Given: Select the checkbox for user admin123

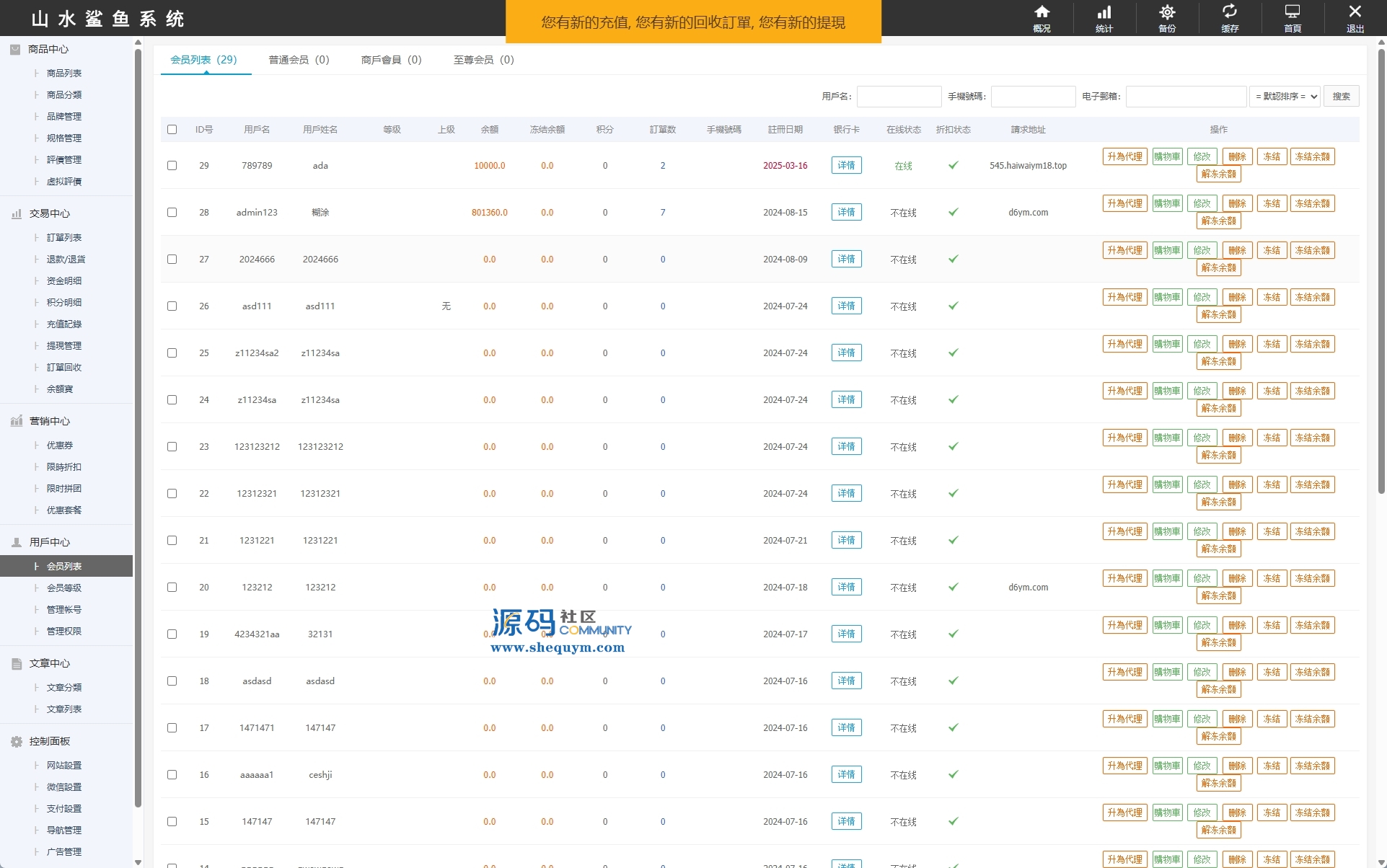Looking at the screenshot, I should [x=172, y=212].
